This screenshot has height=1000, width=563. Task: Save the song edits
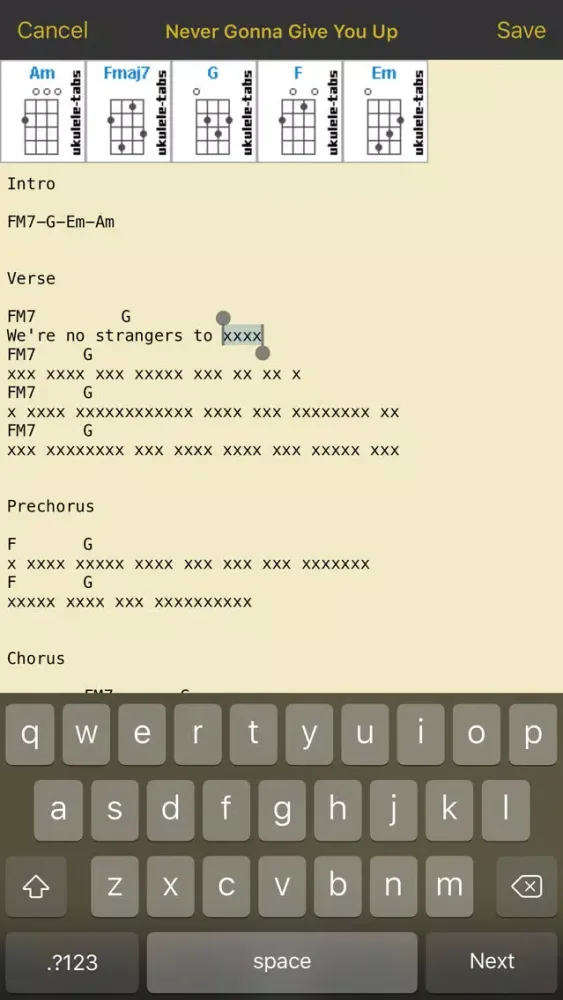[x=521, y=30]
